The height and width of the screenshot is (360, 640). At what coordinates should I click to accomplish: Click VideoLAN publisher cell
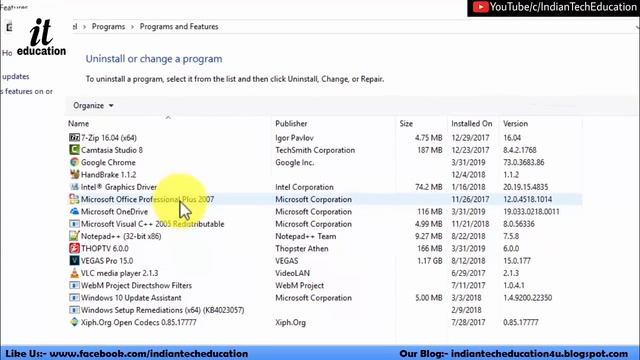292,273
